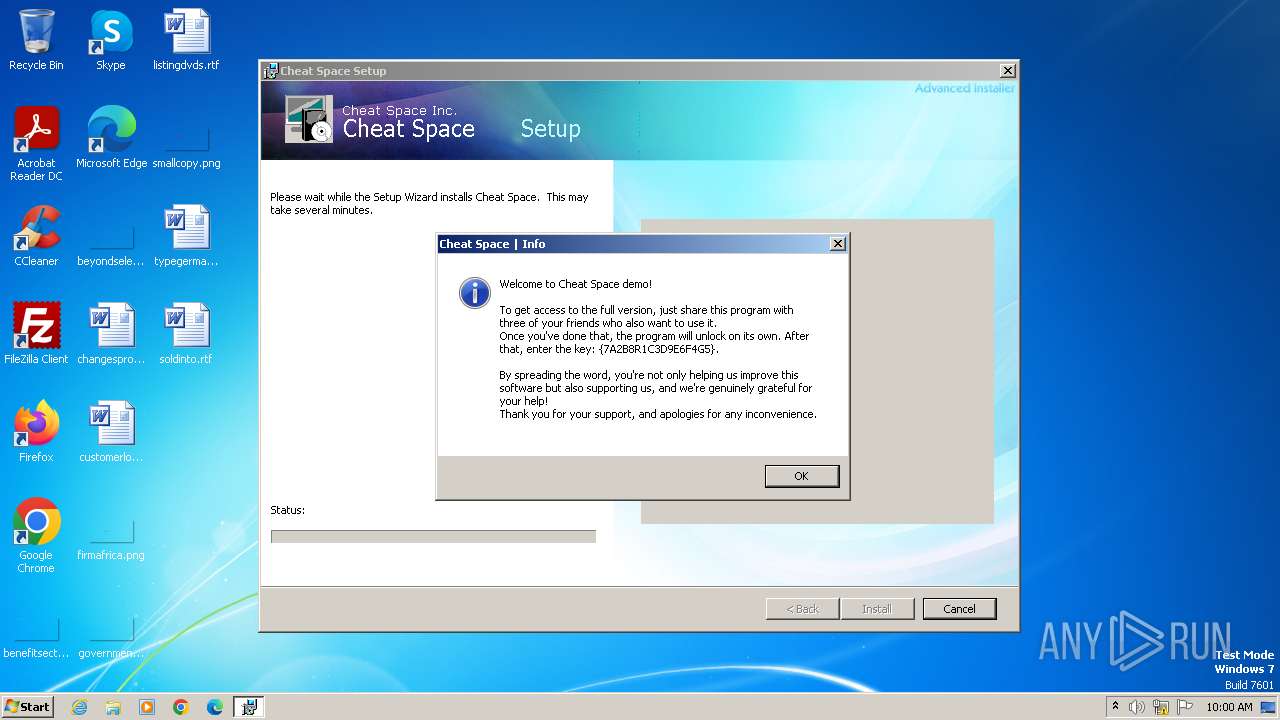Image resolution: width=1280 pixels, height=720 pixels.
Task: Open Windows Explorer folder from taskbar
Action: 113,707
